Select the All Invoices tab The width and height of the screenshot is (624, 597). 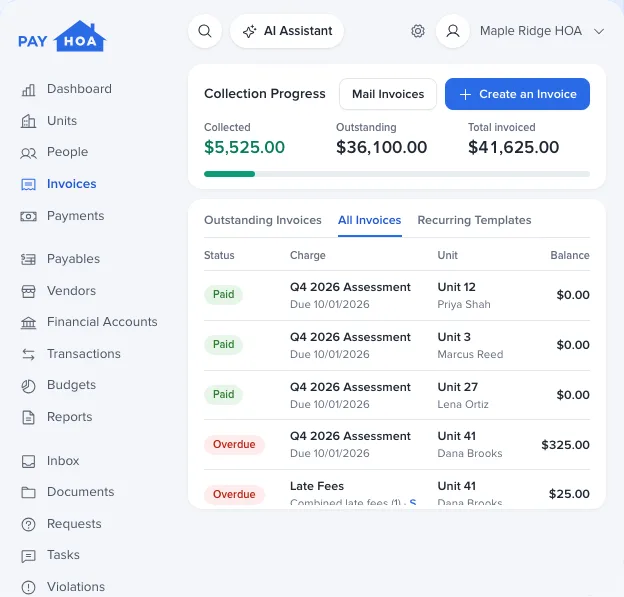click(369, 220)
